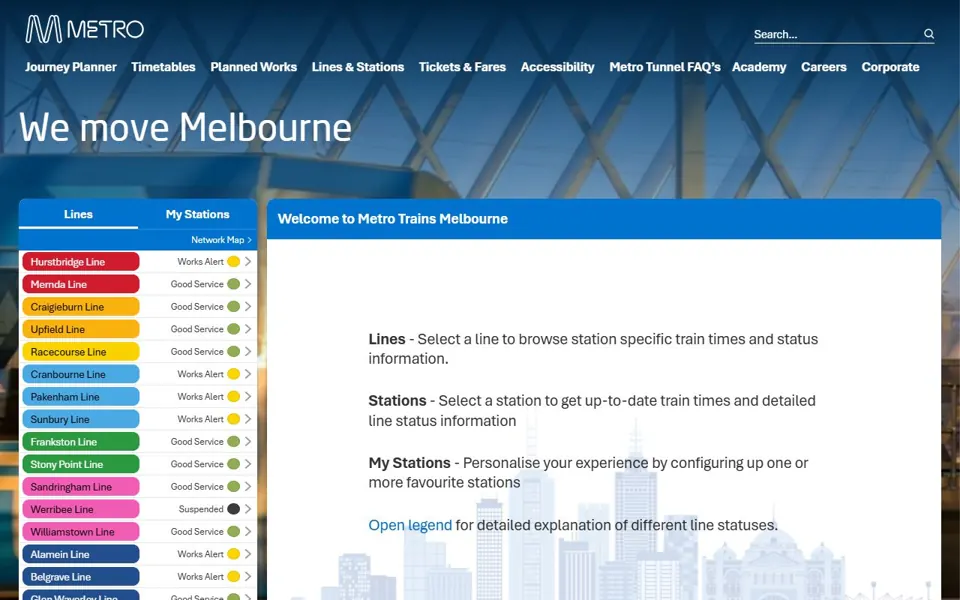
Task: Switch to the Lines tab
Action: (x=78, y=214)
